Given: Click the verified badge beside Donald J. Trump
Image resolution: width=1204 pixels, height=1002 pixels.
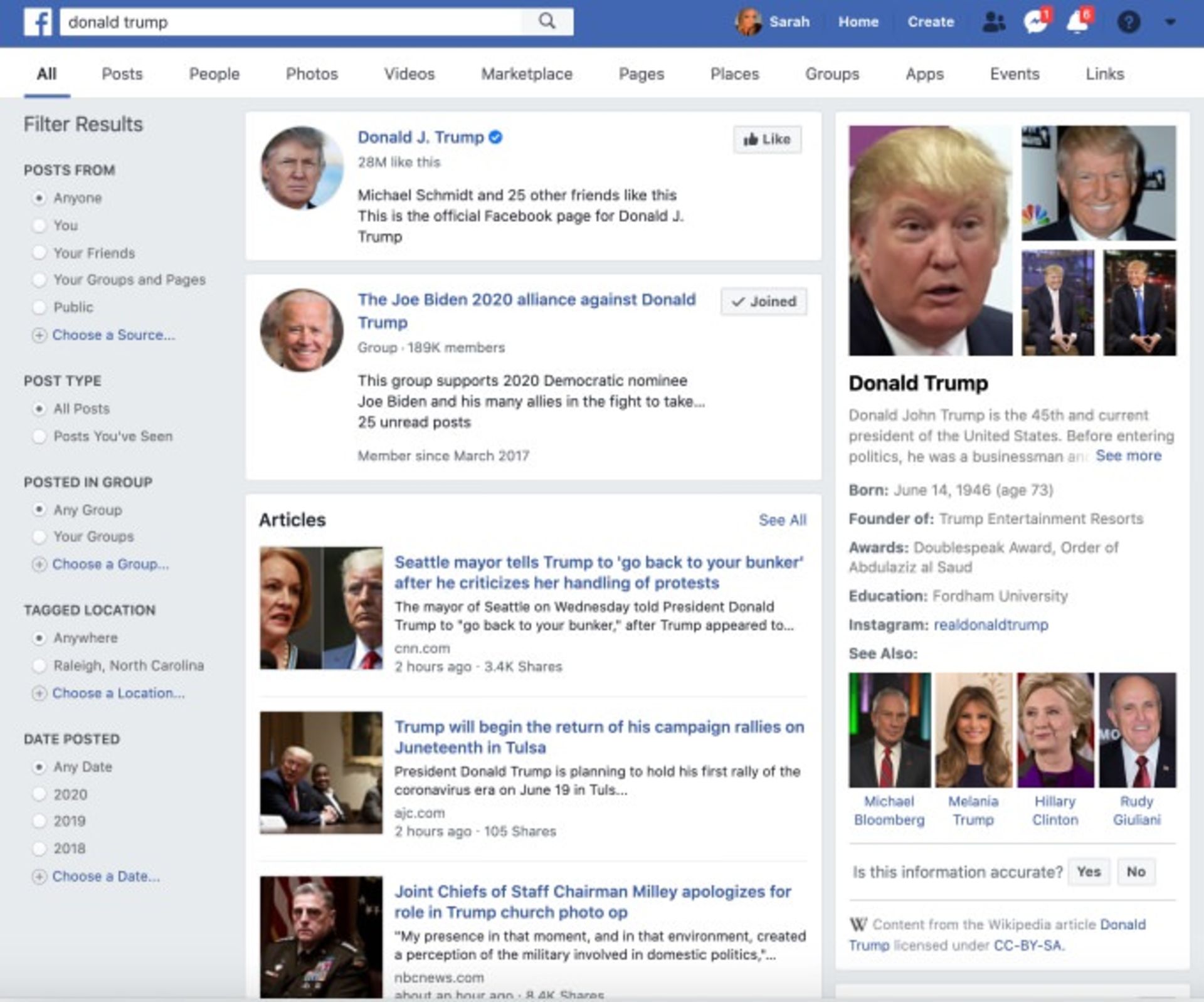Looking at the screenshot, I should tap(496, 137).
